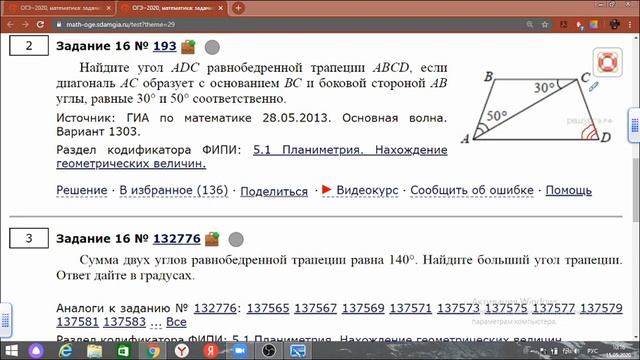Open the 'Видеокурс' link

click(367, 190)
